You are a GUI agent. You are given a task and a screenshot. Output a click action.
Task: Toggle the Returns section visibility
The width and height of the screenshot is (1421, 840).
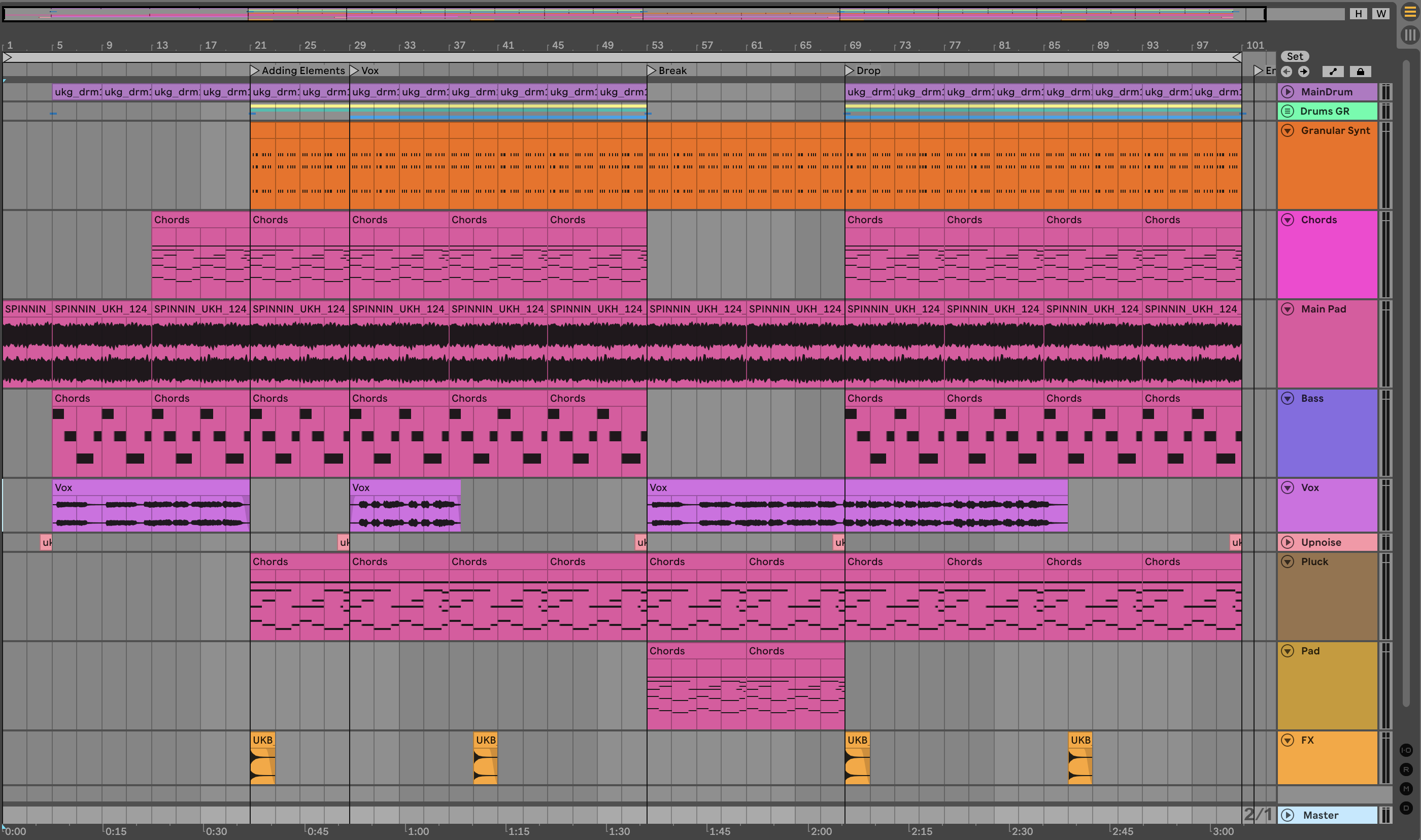1406,769
